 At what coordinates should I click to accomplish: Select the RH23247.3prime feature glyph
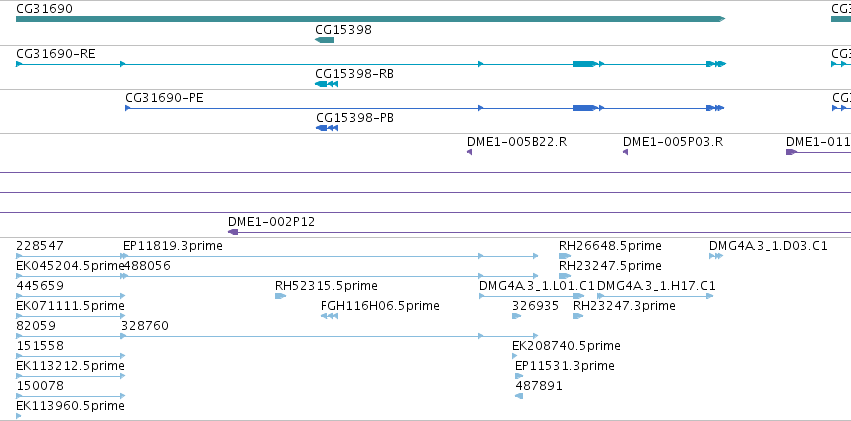point(577,316)
